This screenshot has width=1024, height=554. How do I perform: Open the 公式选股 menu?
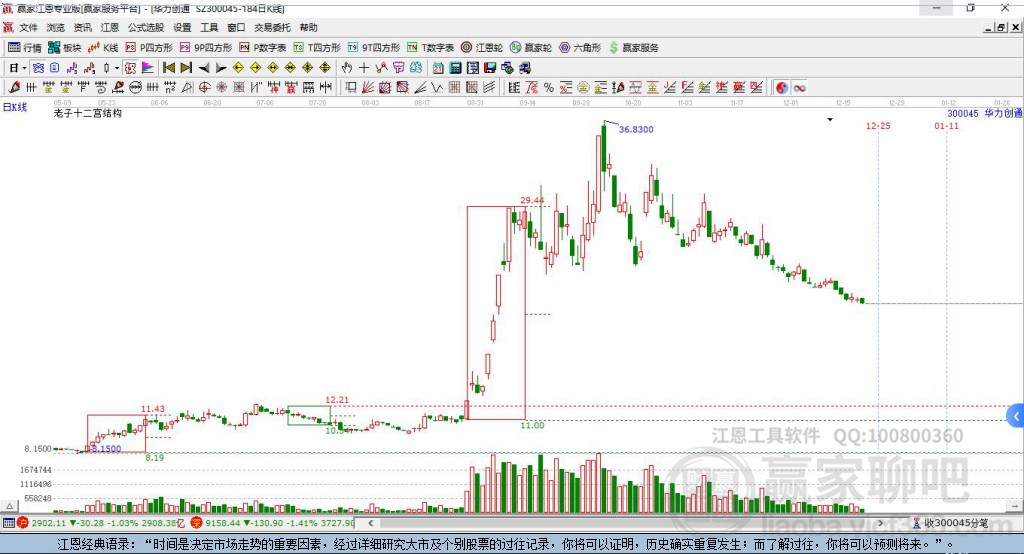coord(146,27)
